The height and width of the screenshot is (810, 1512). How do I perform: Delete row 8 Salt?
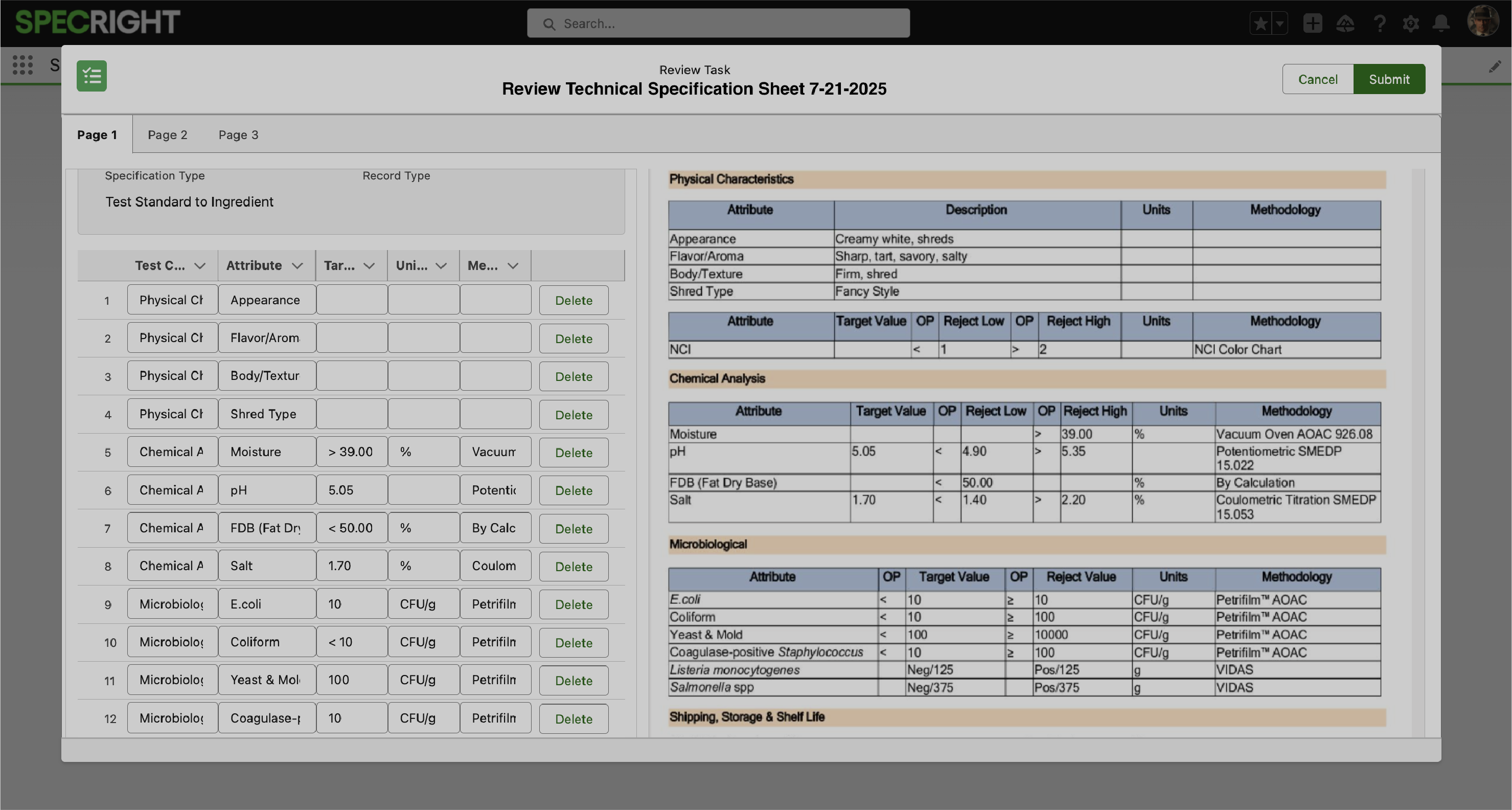[574, 566]
